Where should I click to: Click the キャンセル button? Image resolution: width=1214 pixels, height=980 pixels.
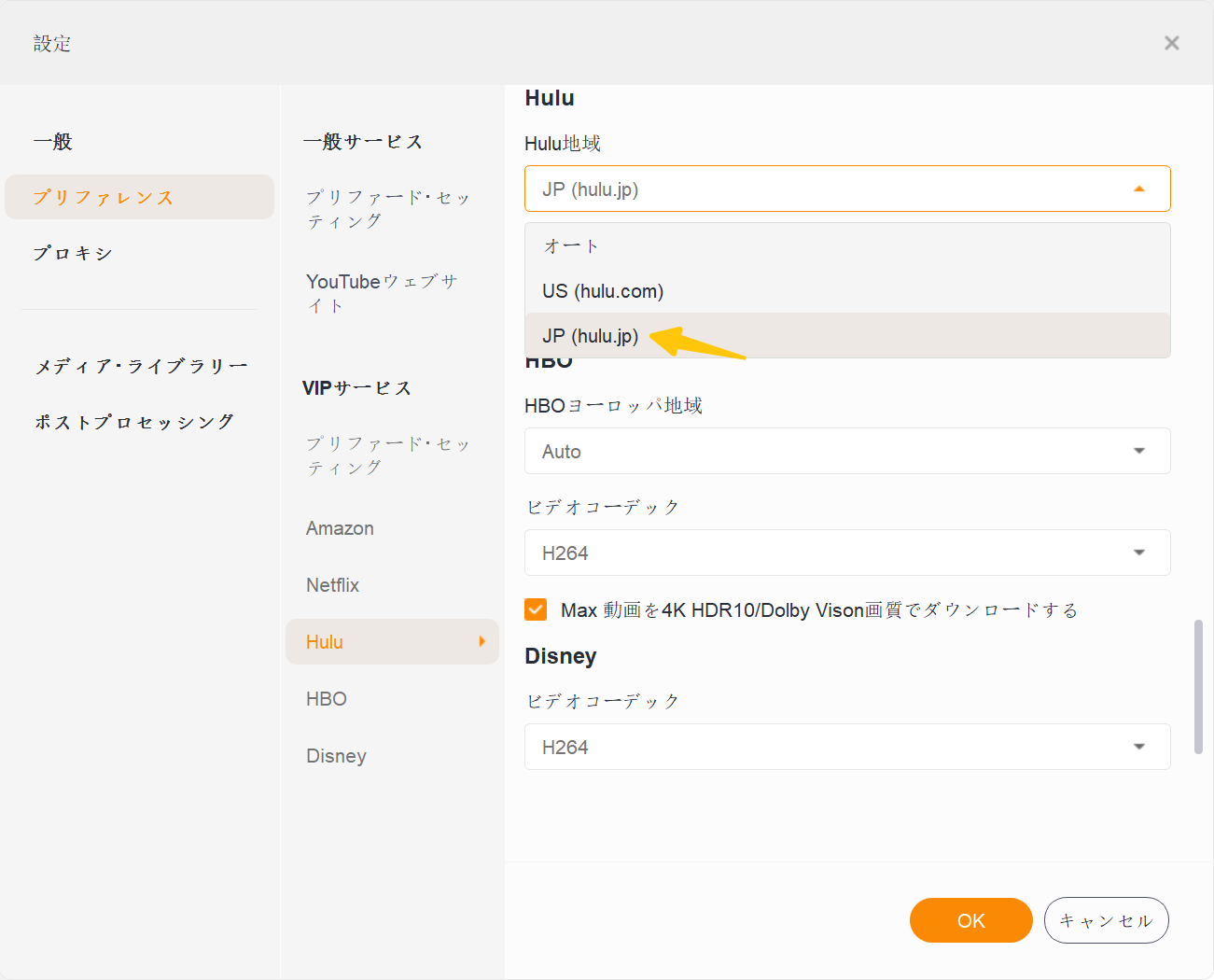pos(1107,920)
